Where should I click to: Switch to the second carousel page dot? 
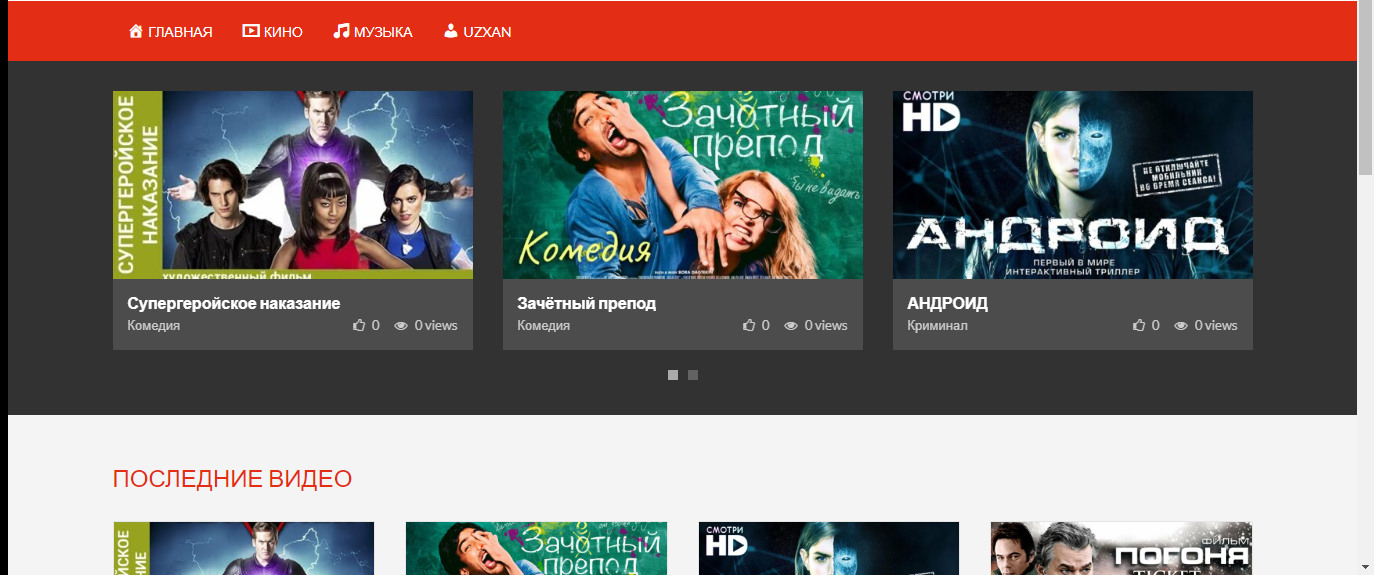point(693,375)
